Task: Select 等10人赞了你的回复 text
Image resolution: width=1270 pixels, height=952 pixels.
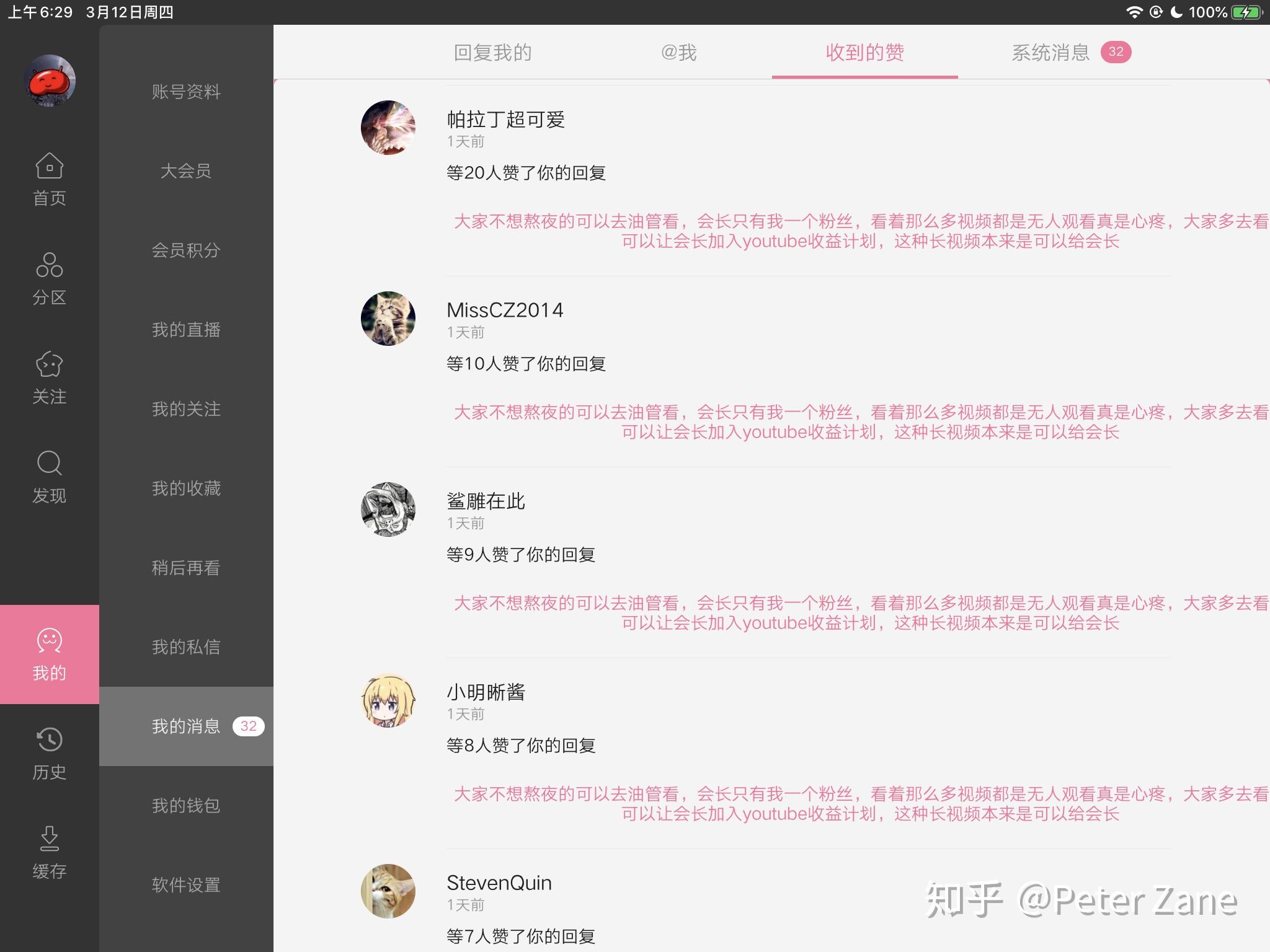Action: (x=526, y=364)
